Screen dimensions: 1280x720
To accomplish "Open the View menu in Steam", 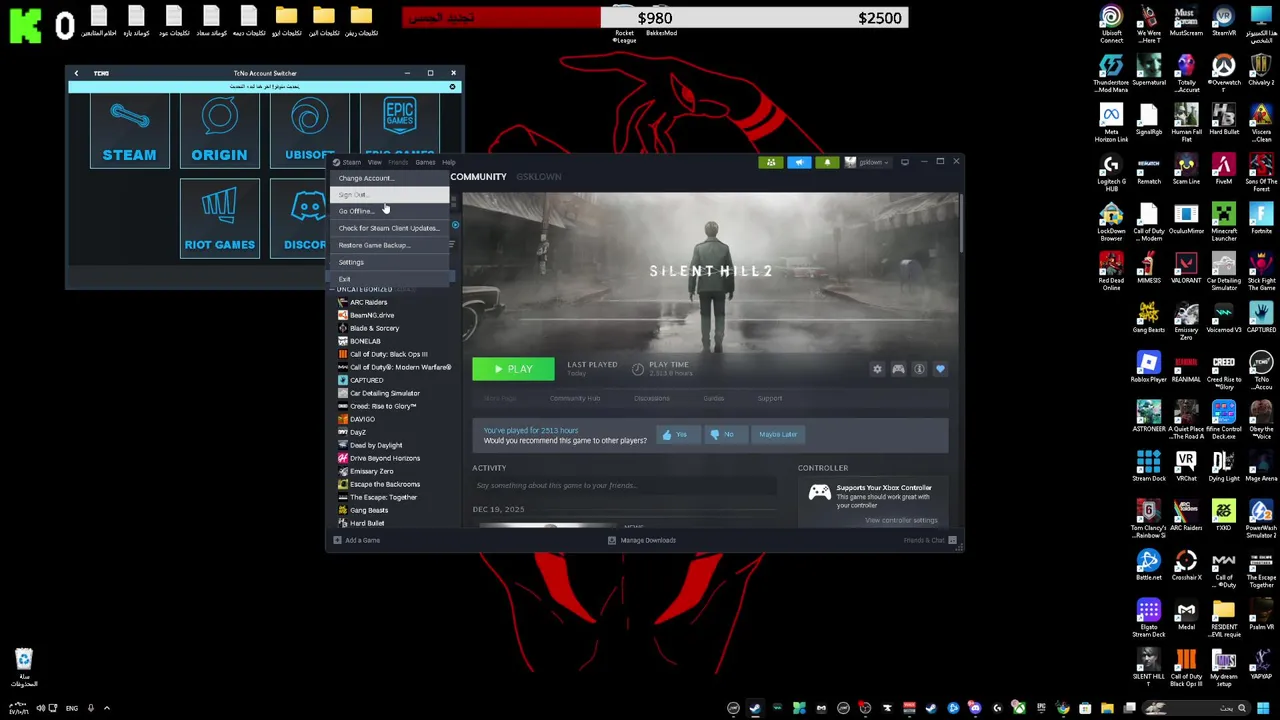I will pos(374,162).
